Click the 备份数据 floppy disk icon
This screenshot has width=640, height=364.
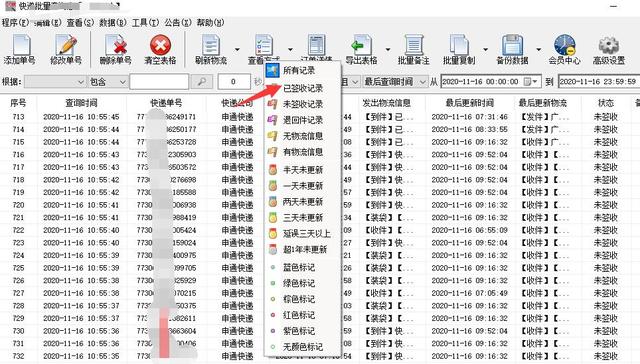[512, 45]
